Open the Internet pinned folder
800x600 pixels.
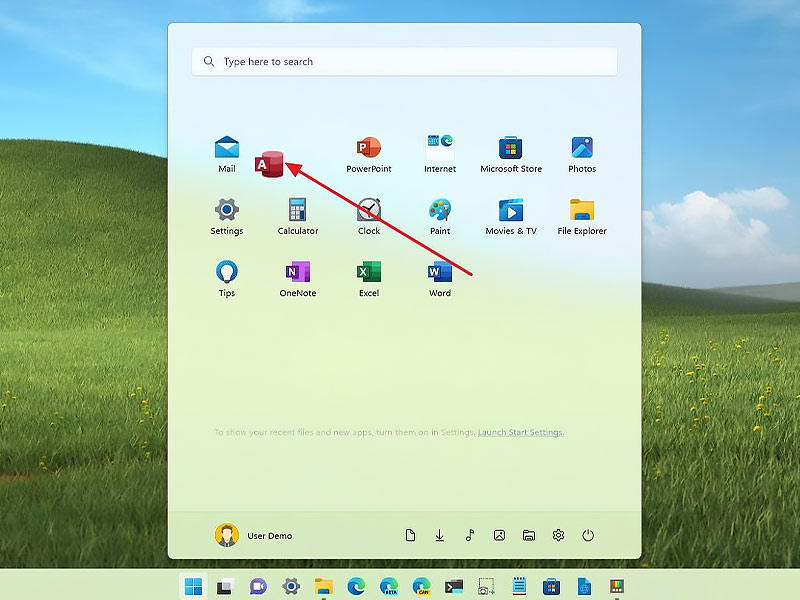click(439, 155)
